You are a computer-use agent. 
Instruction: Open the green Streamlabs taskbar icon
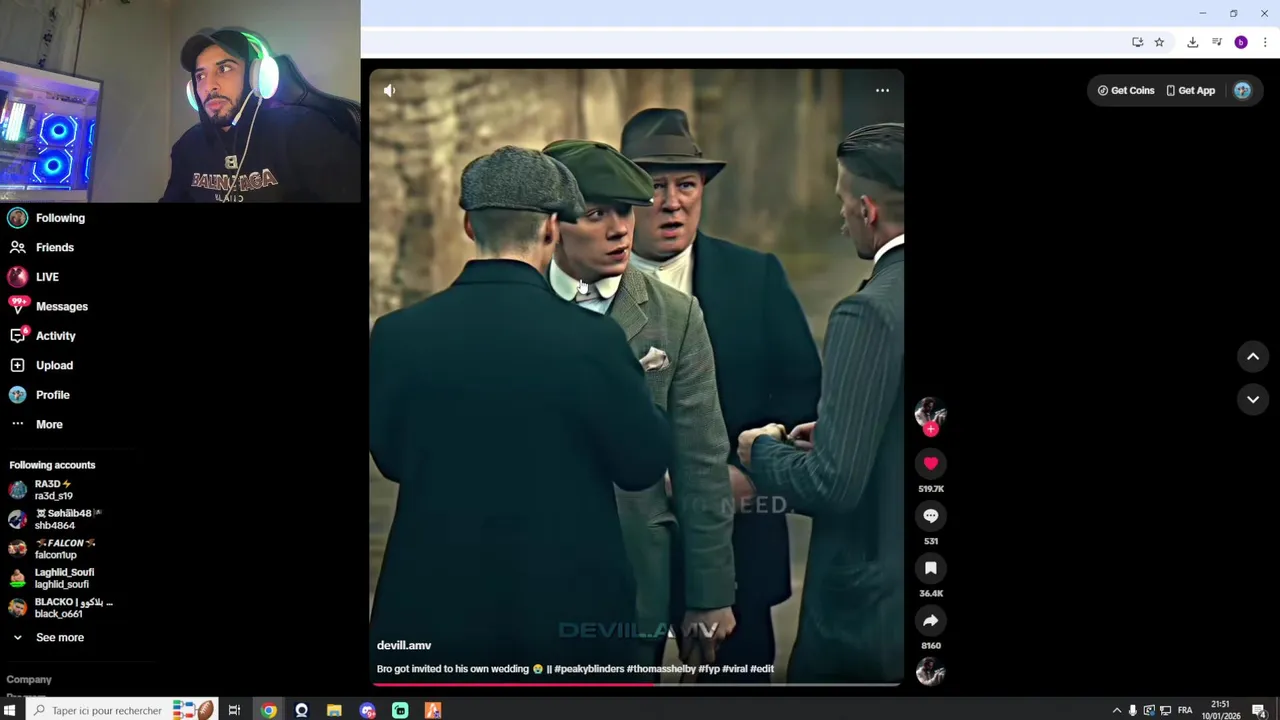coord(400,710)
